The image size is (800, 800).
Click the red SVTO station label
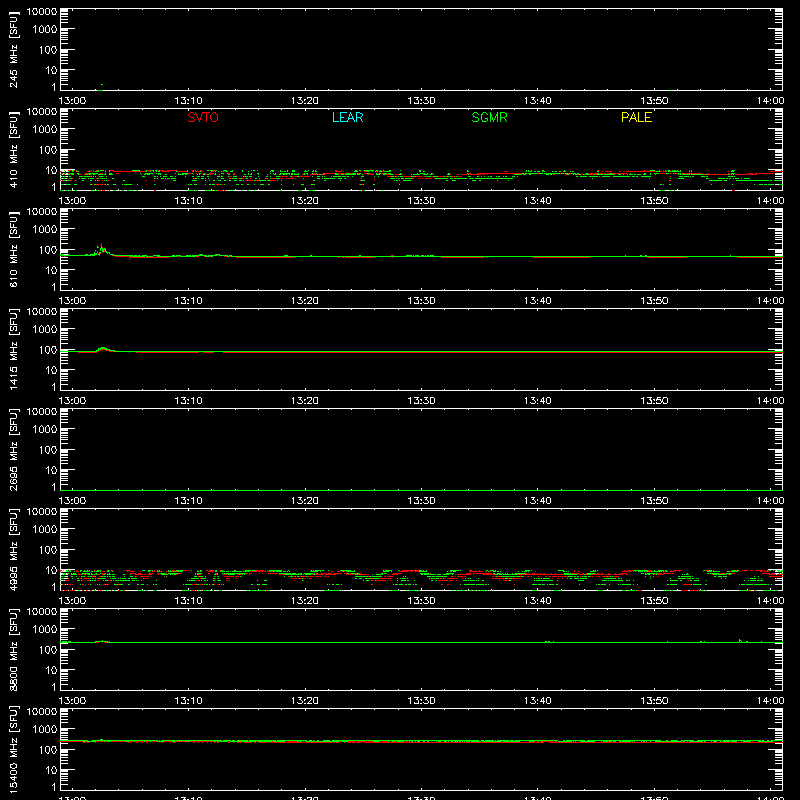tap(203, 117)
